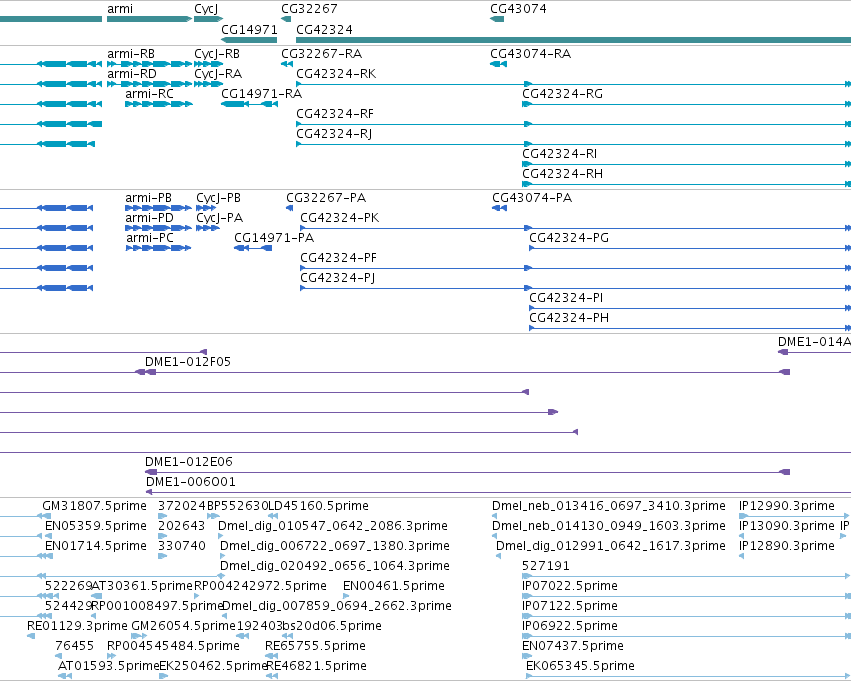851x681 pixels.
Task: Select transcript CG42324-RK
Action: (x=336, y=74)
